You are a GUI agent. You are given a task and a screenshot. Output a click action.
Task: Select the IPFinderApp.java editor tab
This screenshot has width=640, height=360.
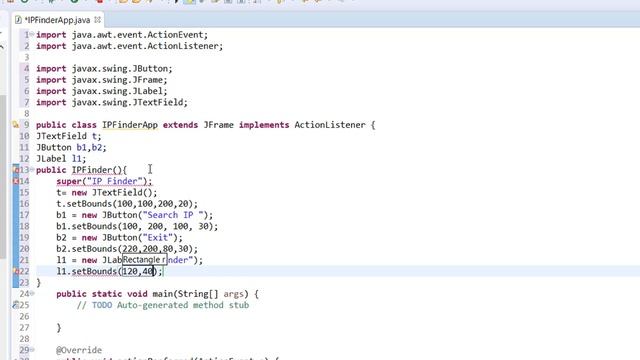(57, 20)
